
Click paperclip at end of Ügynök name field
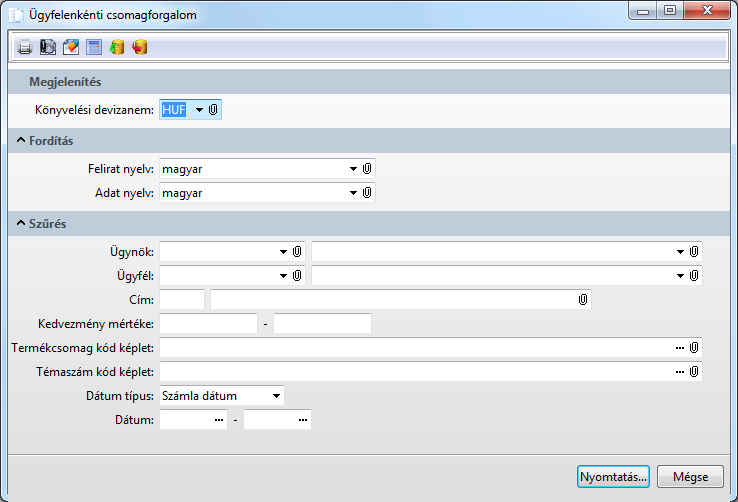click(694, 252)
